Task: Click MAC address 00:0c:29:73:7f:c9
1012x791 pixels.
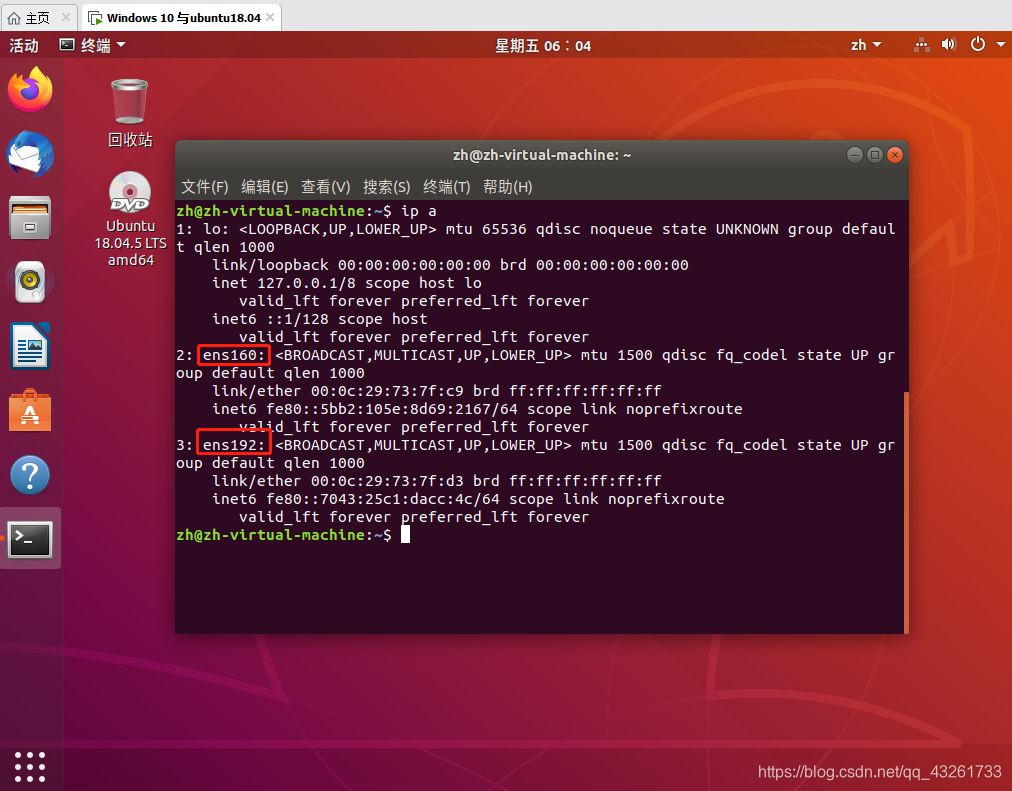Action: [387, 391]
